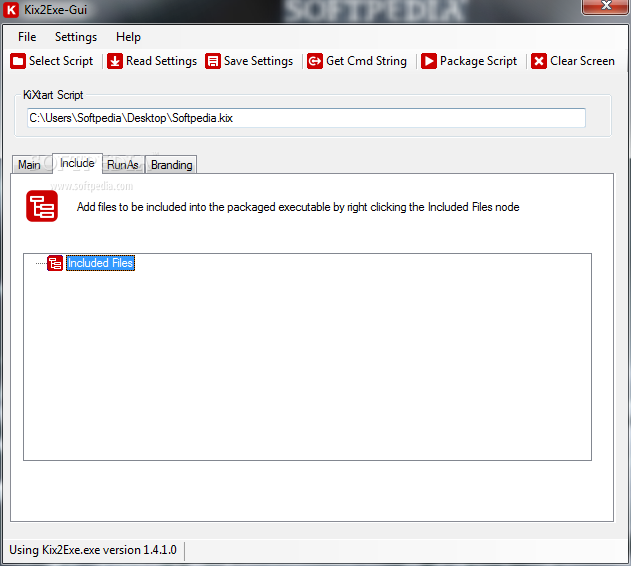Close the Kix2Exe-Gui window
The width and height of the screenshot is (631, 566).
tap(606, 6)
